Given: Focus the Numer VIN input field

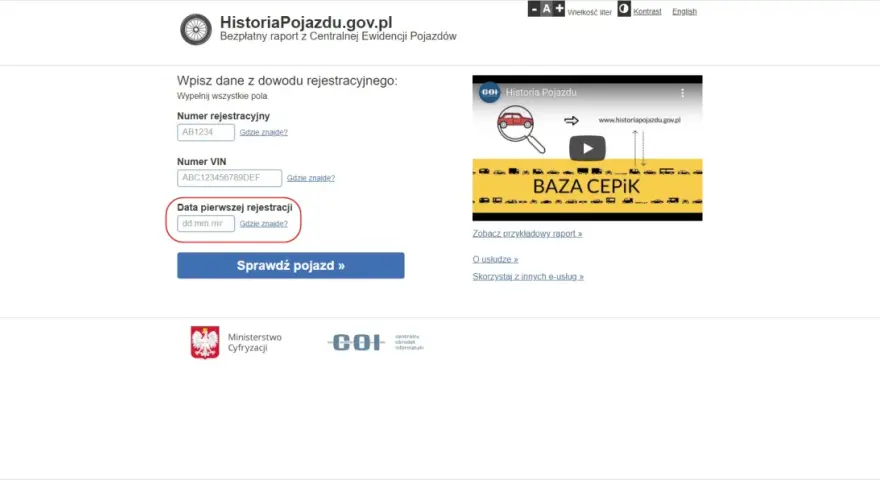Looking at the screenshot, I should (x=230, y=178).
